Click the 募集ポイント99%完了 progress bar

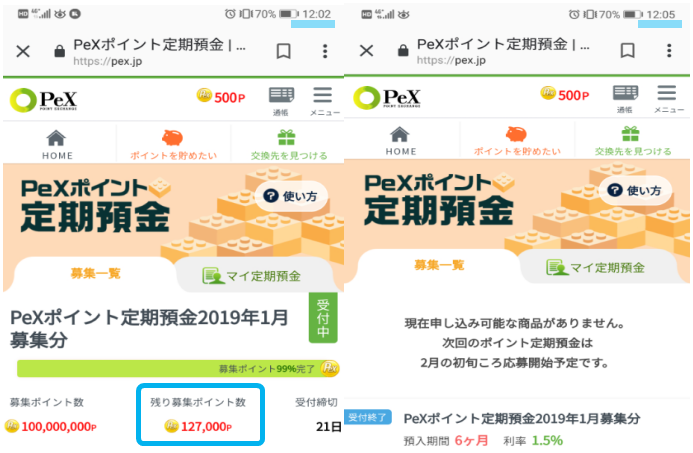pos(178,368)
